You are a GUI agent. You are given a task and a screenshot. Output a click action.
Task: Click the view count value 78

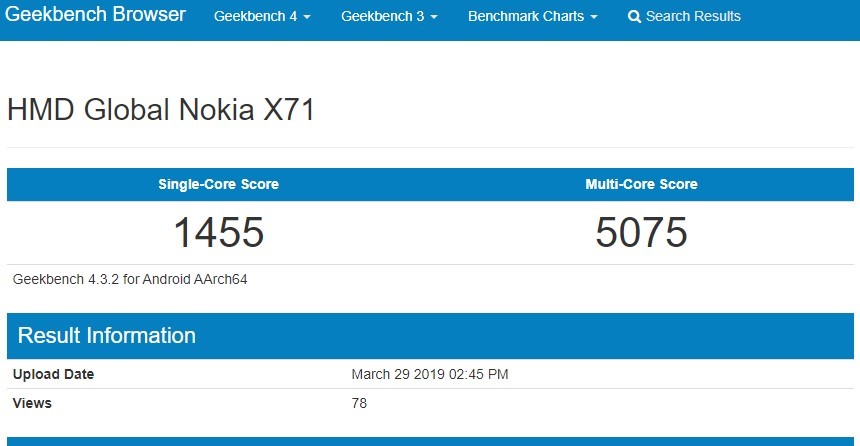click(x=359, y=403)
